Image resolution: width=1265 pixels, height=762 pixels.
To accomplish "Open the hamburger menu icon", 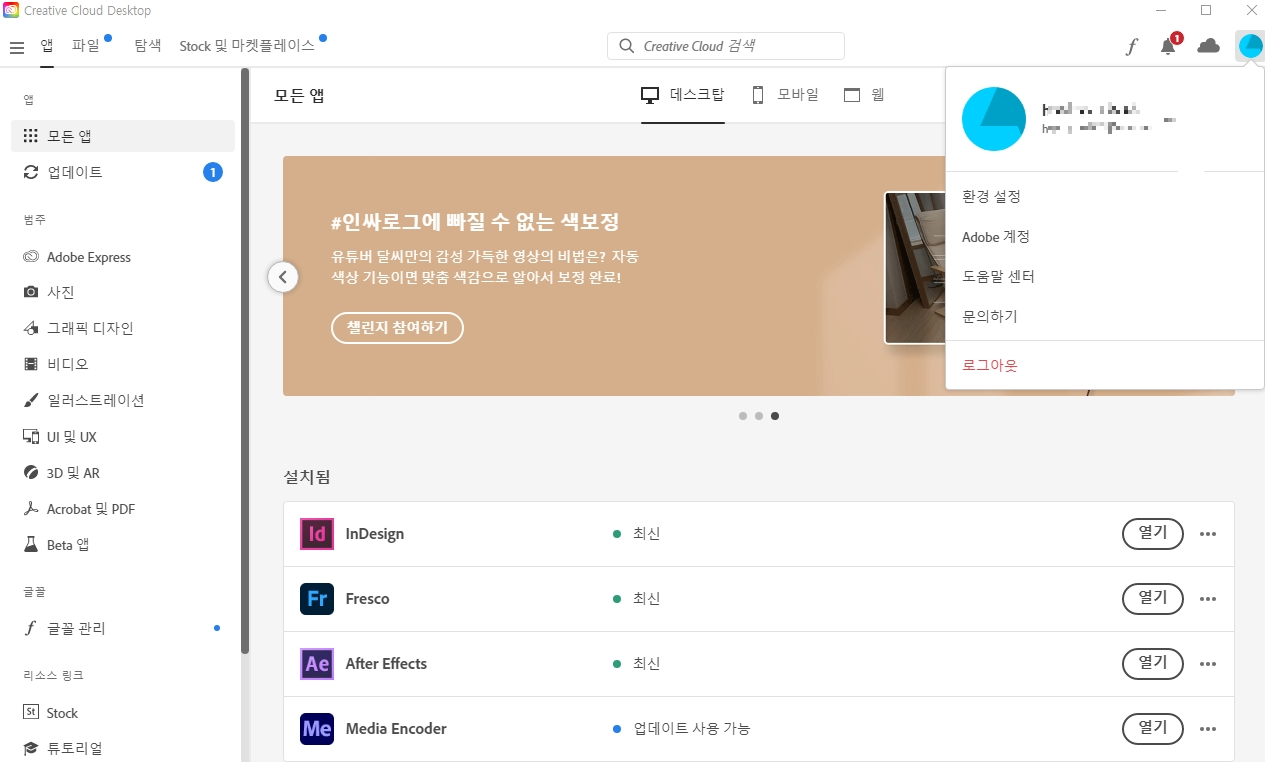I will pyautogui.click(x=17, y=47).
